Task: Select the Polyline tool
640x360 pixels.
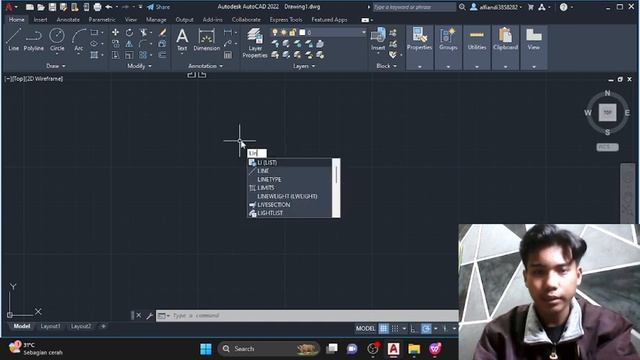Action: point(33,40)
